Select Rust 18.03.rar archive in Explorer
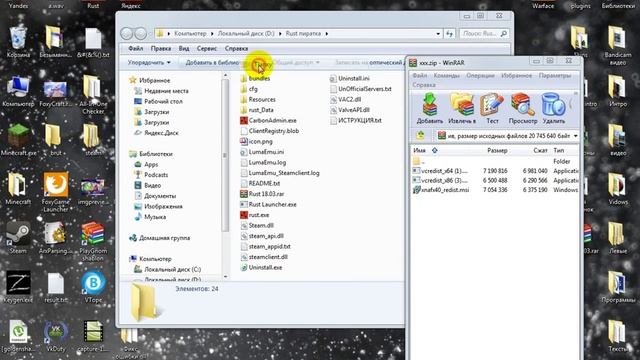Screen dimensions: 640x360 tap(262, 194)
